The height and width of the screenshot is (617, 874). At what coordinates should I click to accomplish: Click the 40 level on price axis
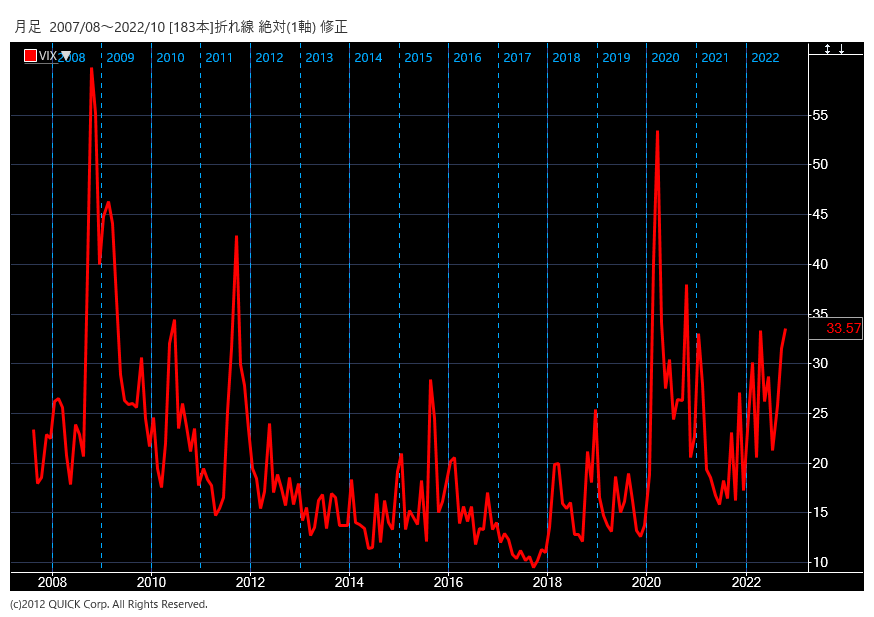click(820, 264)
